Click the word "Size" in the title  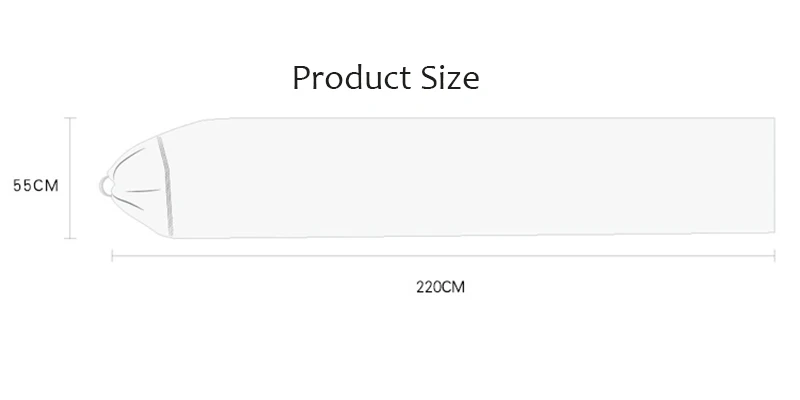[x=450, y=78]
